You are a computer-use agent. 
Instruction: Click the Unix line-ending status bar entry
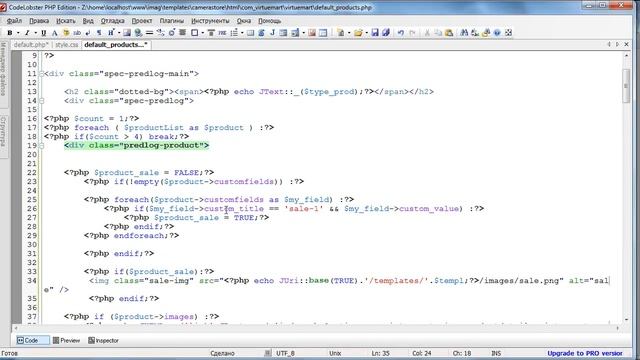[x=335, y=353]
